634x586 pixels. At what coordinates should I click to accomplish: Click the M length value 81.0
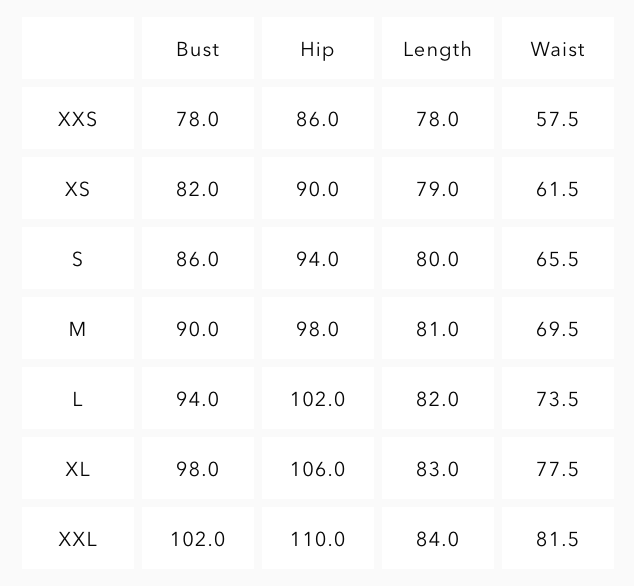pyautogui.click(x=437, y=329)
